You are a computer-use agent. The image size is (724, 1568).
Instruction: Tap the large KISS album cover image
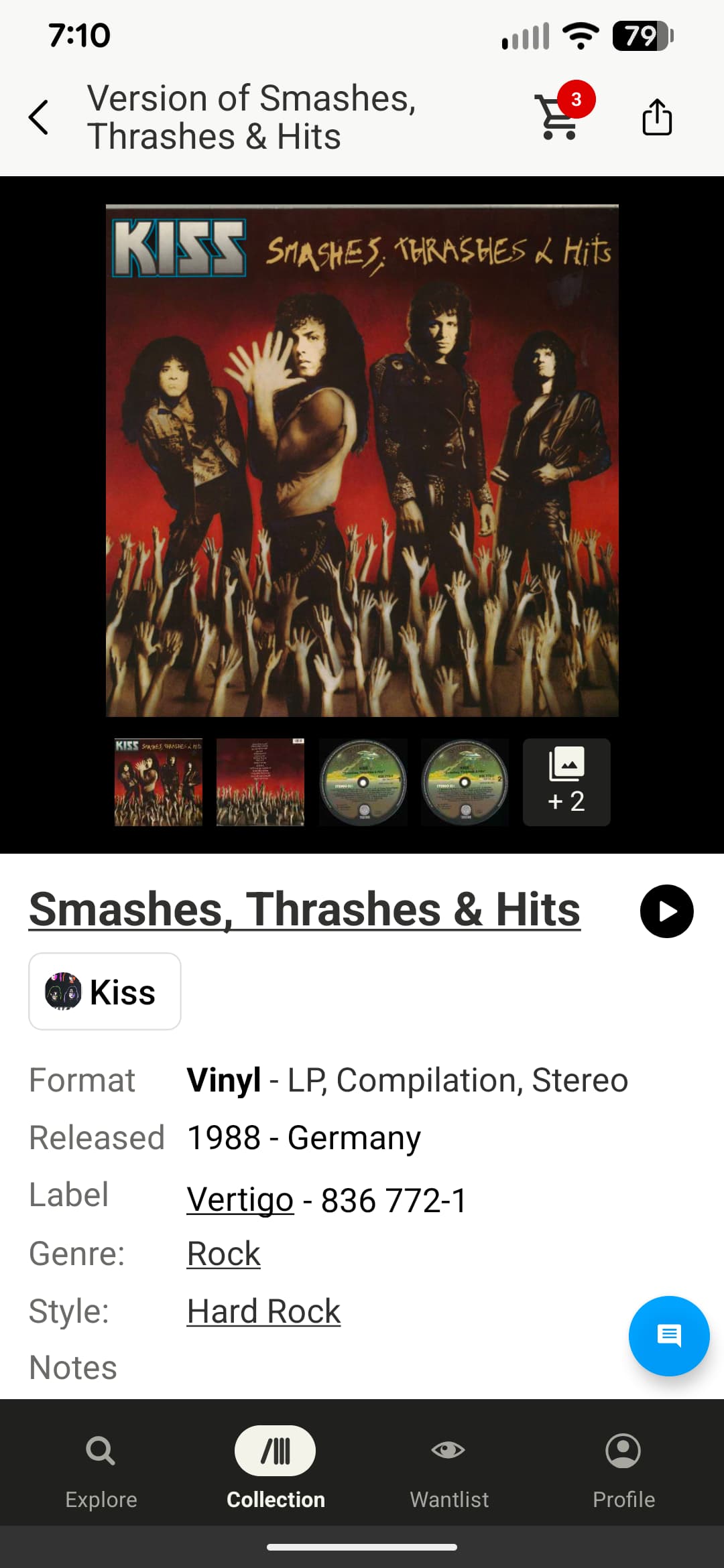tap(362, 460)
